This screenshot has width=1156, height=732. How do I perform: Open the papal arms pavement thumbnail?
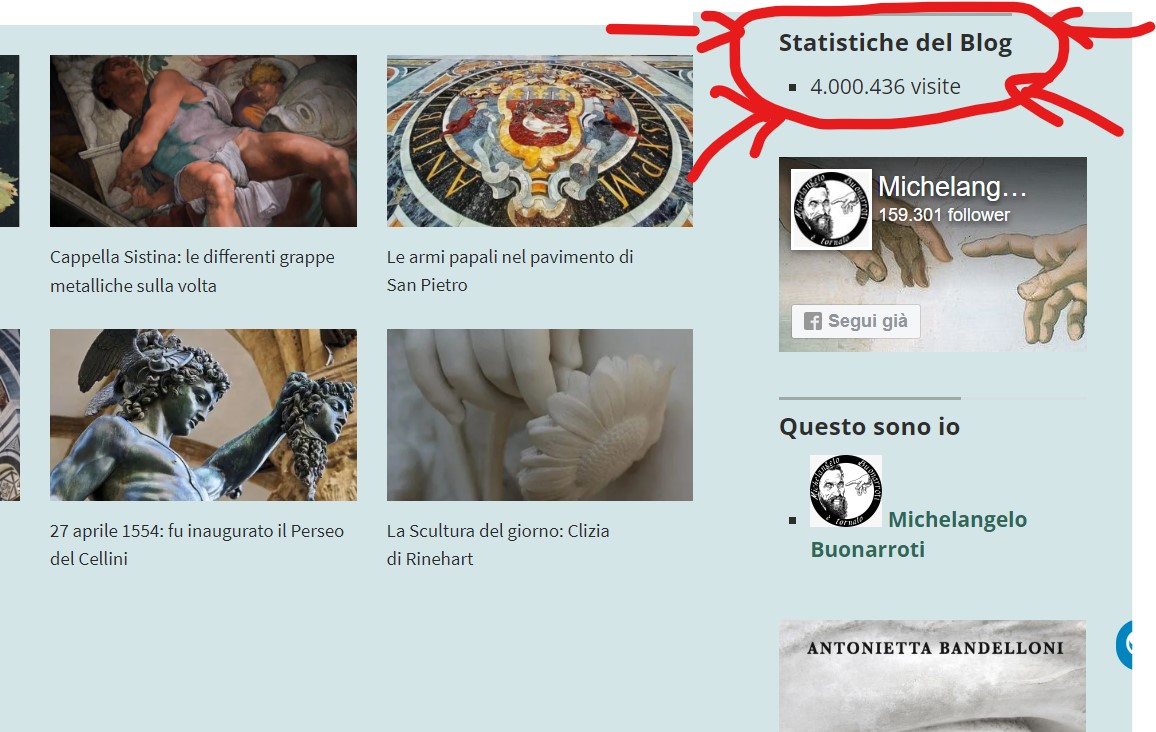pos(540,141)
